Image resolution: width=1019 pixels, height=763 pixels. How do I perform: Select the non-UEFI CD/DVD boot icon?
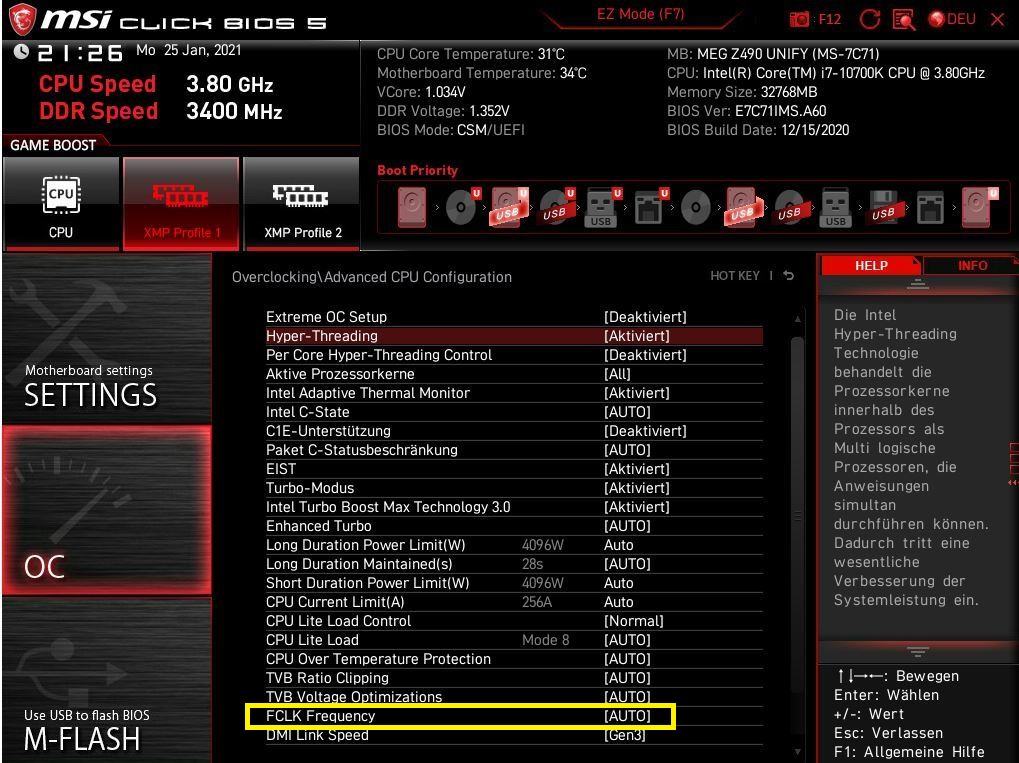695,207
